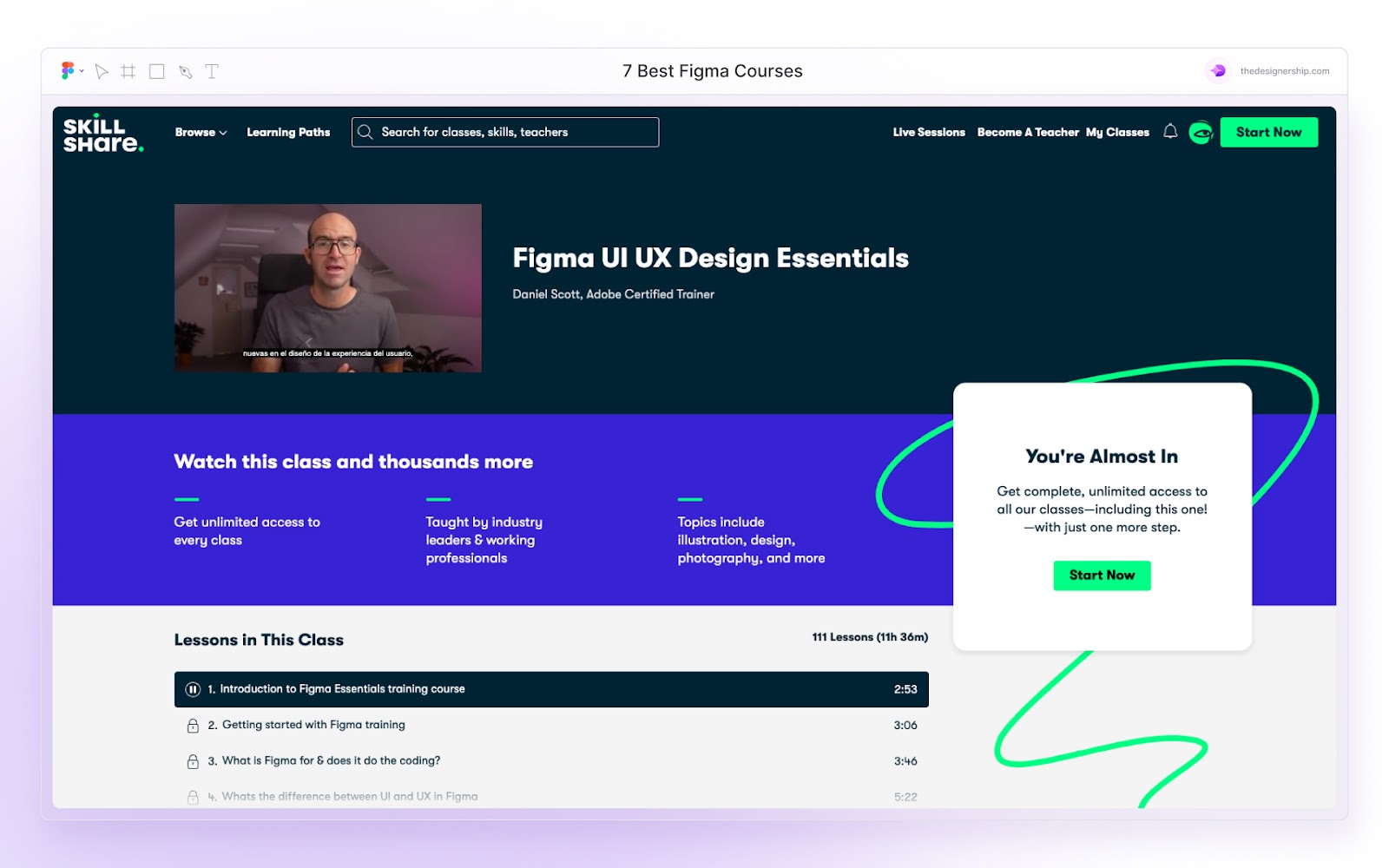This screenshot has width=1389, height=868.
Task: Click the Skillshare logo
Action: point(103,132)
